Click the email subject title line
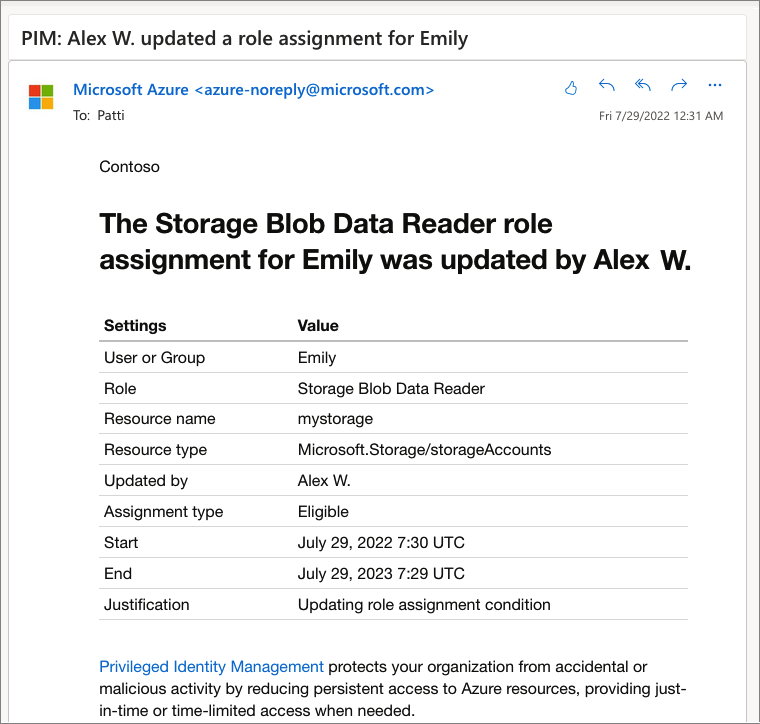This screenshot has height=724, width=760. tap(245, 39)
